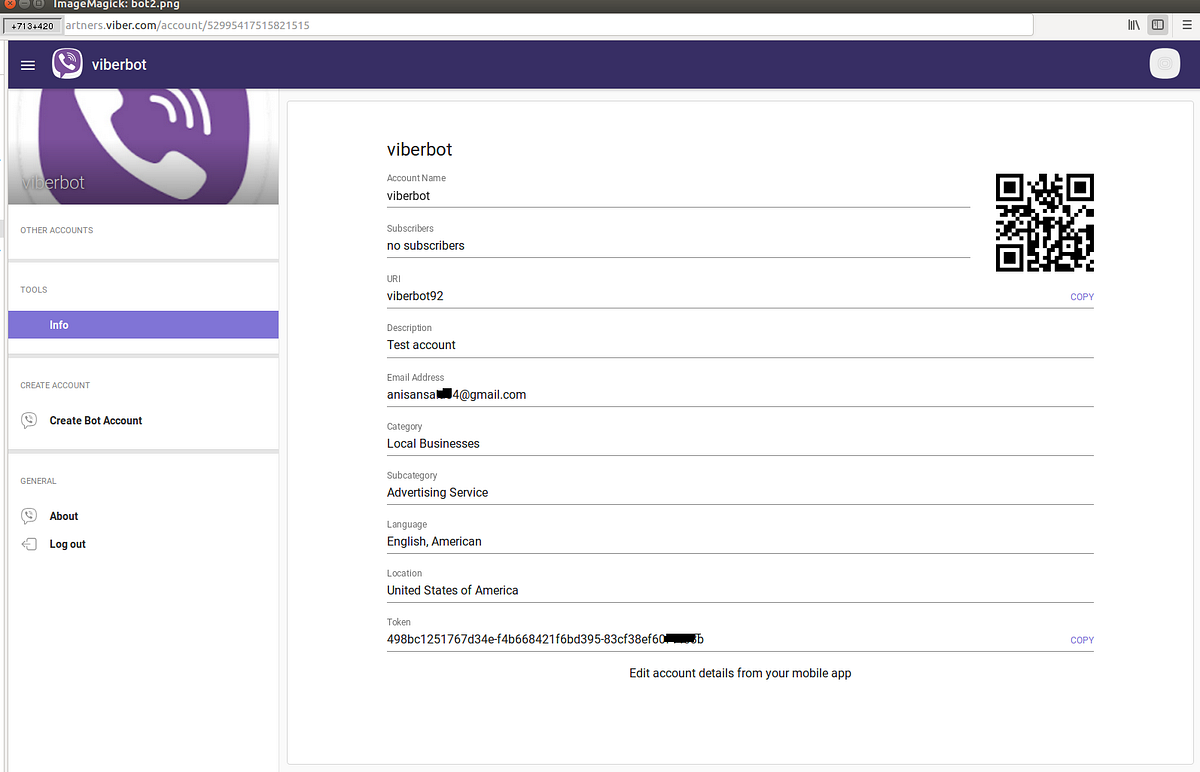Open the hamburger navigation menu
This screenshot has width=1200, height=772.
[28, 65]
